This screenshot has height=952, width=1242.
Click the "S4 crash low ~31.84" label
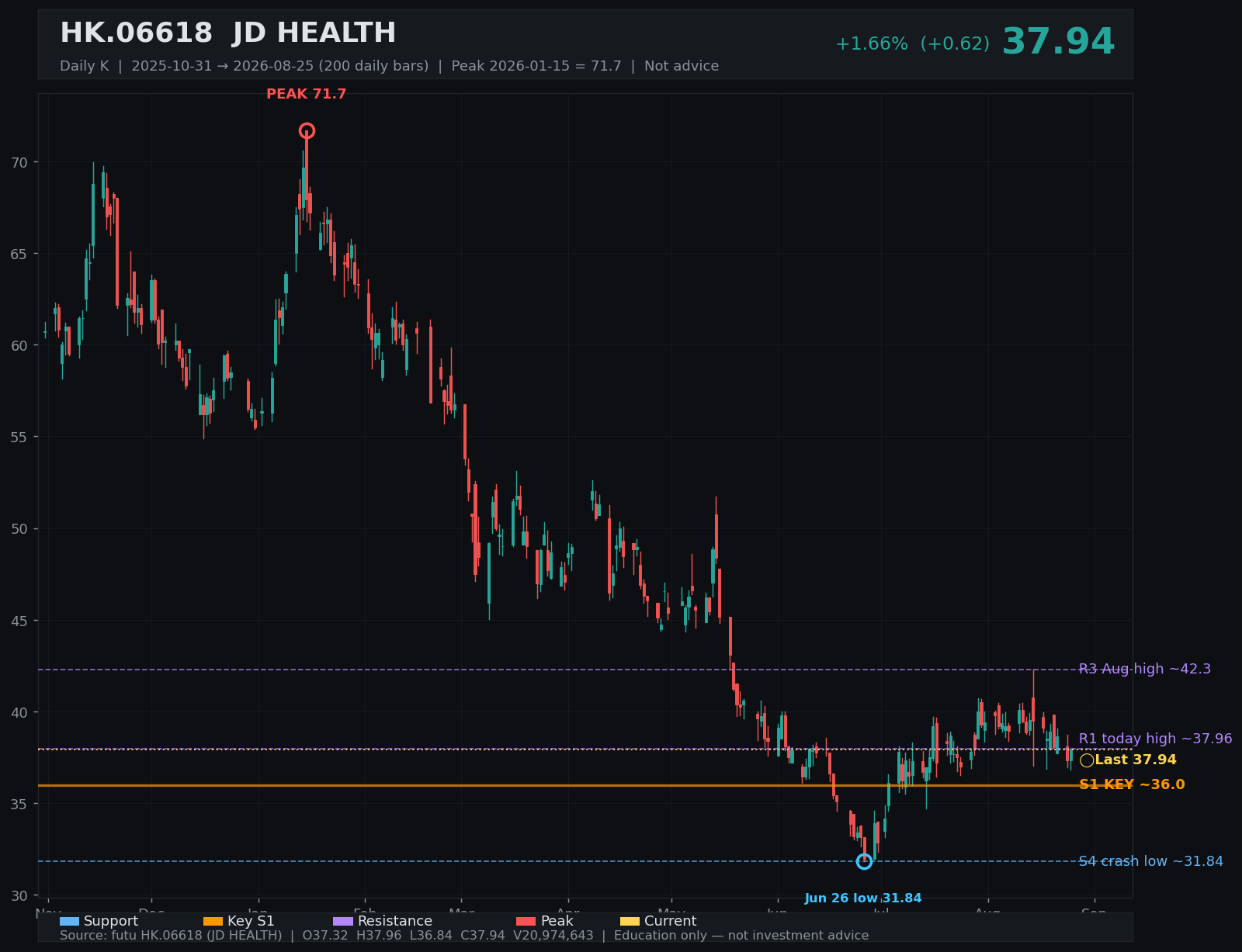(x=1151, y=861)
